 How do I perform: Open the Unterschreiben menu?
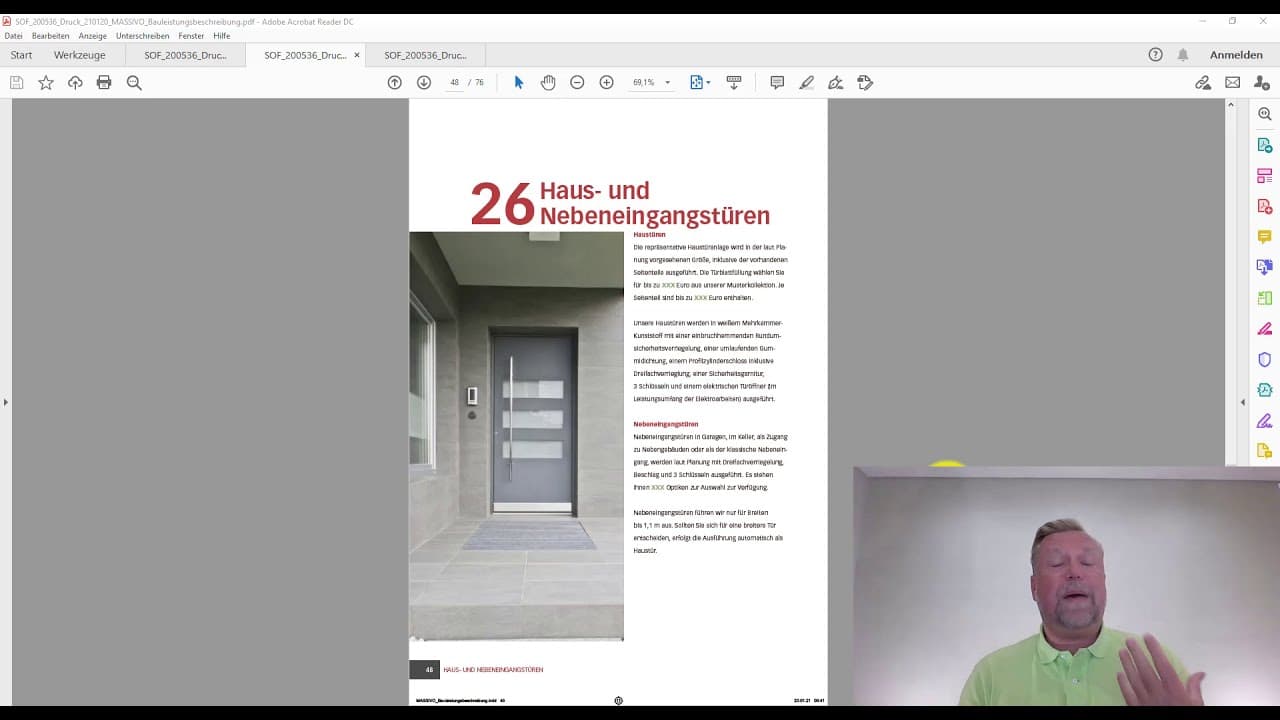click(x=143, y=36)
